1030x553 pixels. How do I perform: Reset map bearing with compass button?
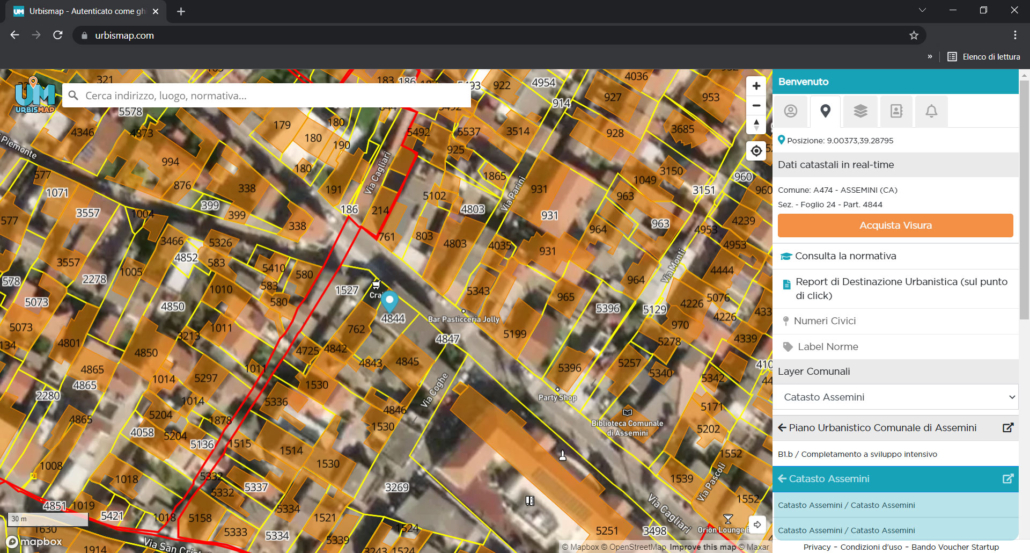(756, 125)
